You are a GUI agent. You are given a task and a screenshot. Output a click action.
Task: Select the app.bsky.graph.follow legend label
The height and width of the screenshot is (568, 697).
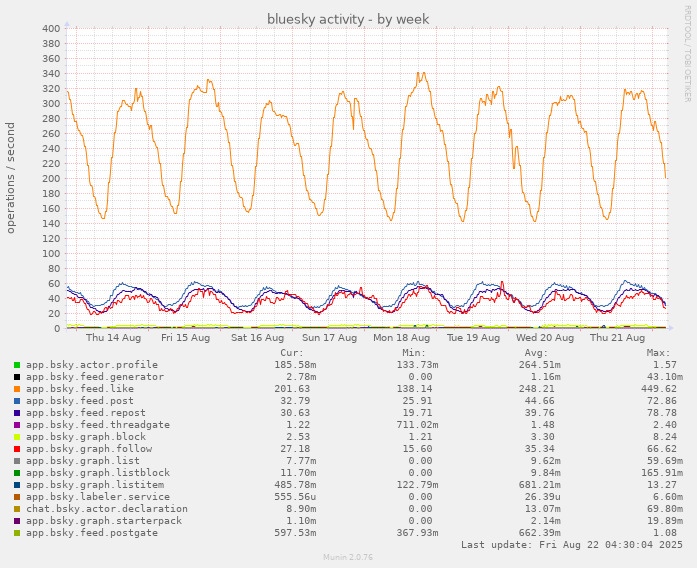(x=89, y=449)
